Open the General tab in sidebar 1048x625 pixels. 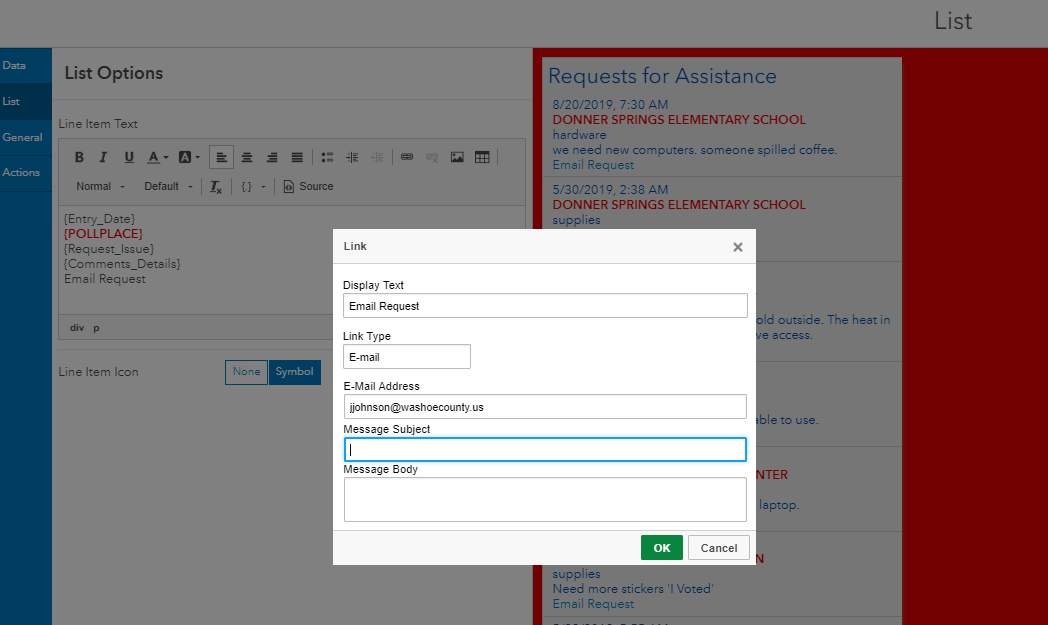(x=25, y=138)
